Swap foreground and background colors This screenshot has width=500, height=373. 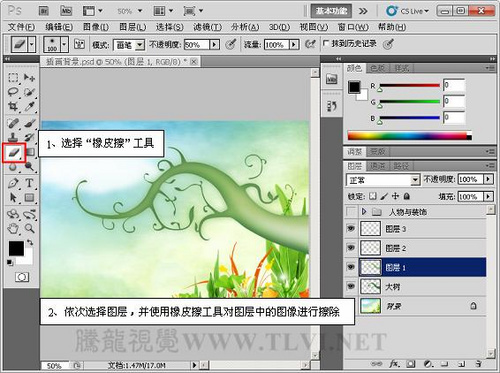[30, 242]
